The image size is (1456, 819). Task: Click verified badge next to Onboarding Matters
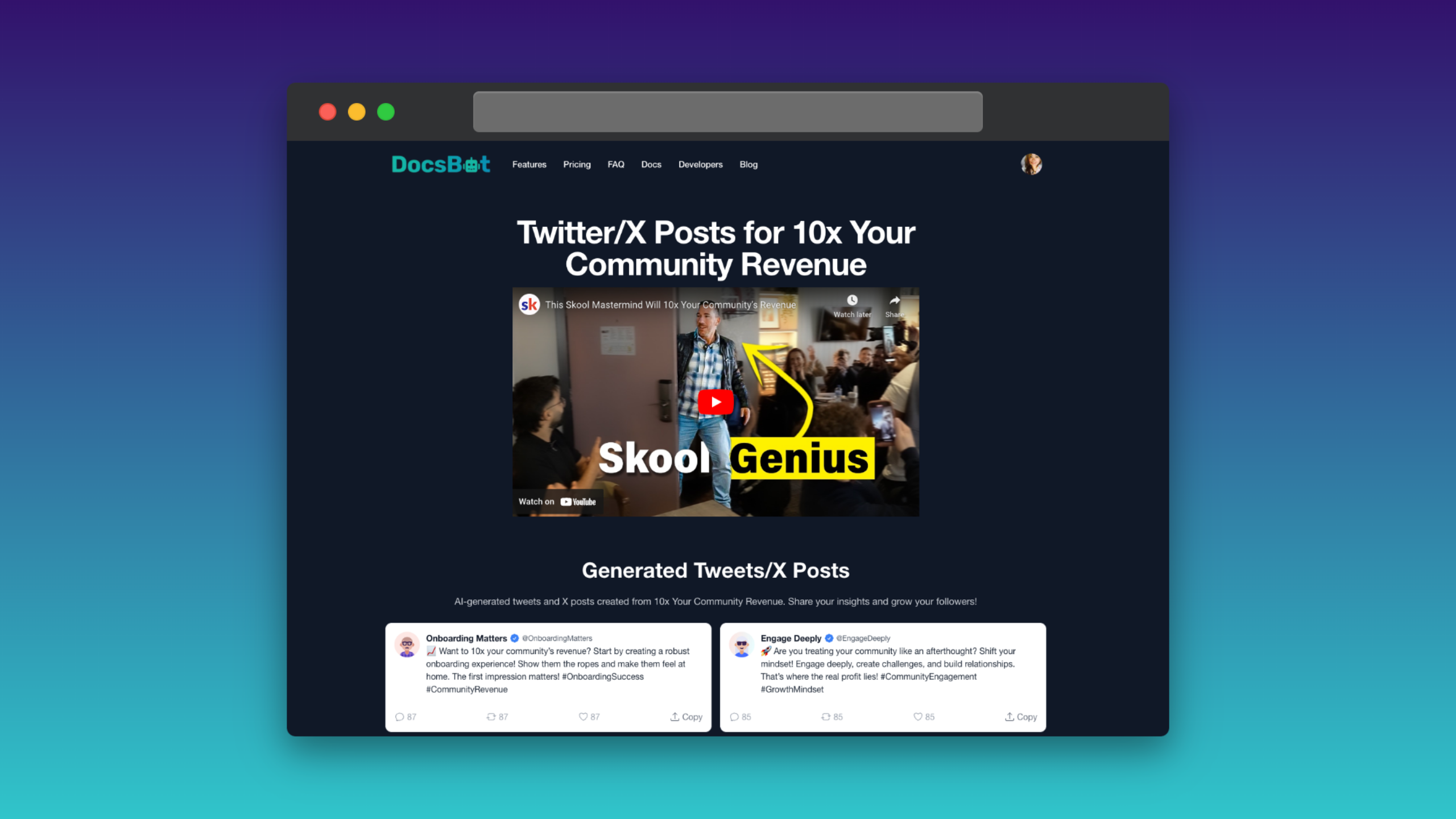coord(515,638)
